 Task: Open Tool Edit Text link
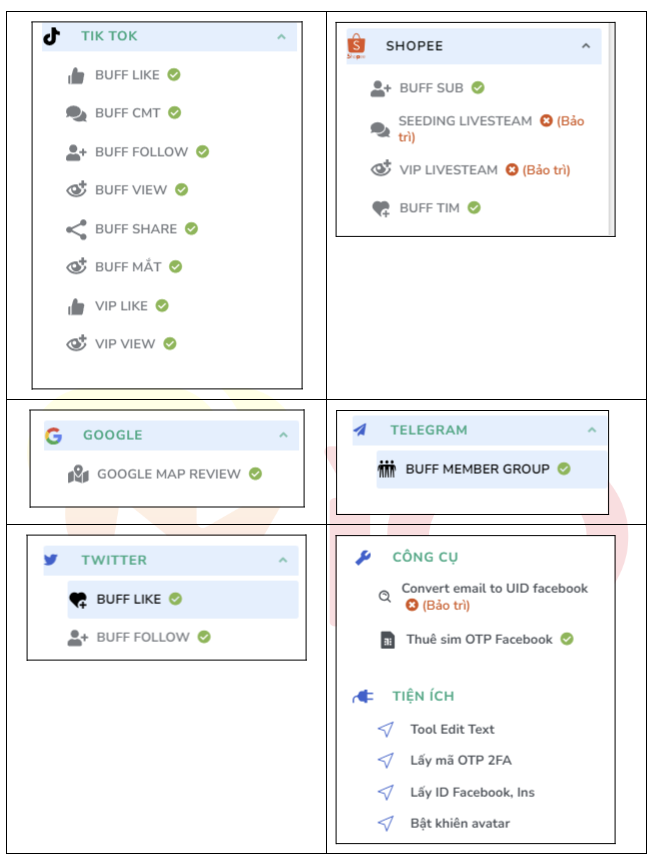[x=452, y=729]
